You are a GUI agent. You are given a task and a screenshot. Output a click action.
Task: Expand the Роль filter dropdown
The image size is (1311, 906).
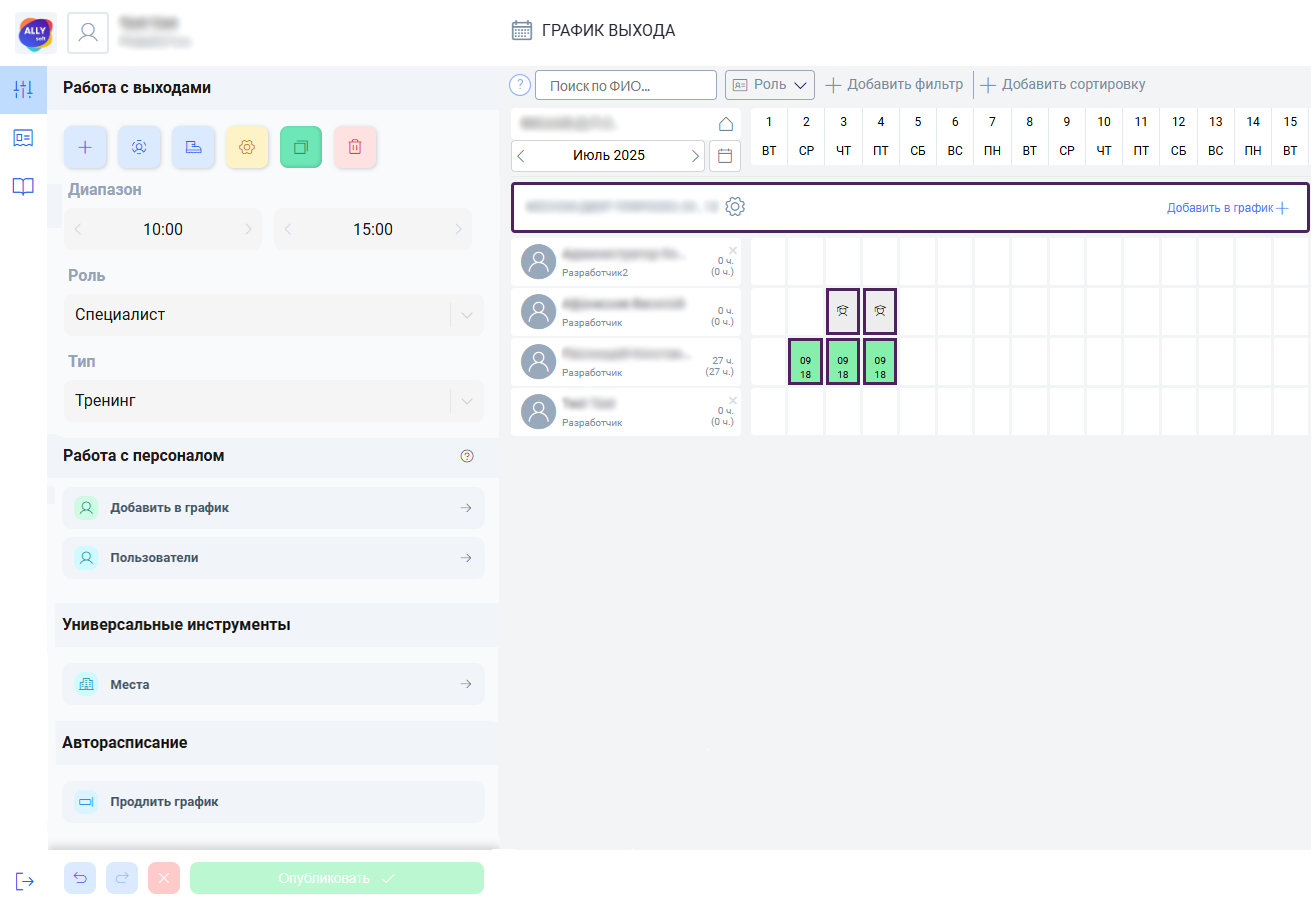[x=770, y=85]
